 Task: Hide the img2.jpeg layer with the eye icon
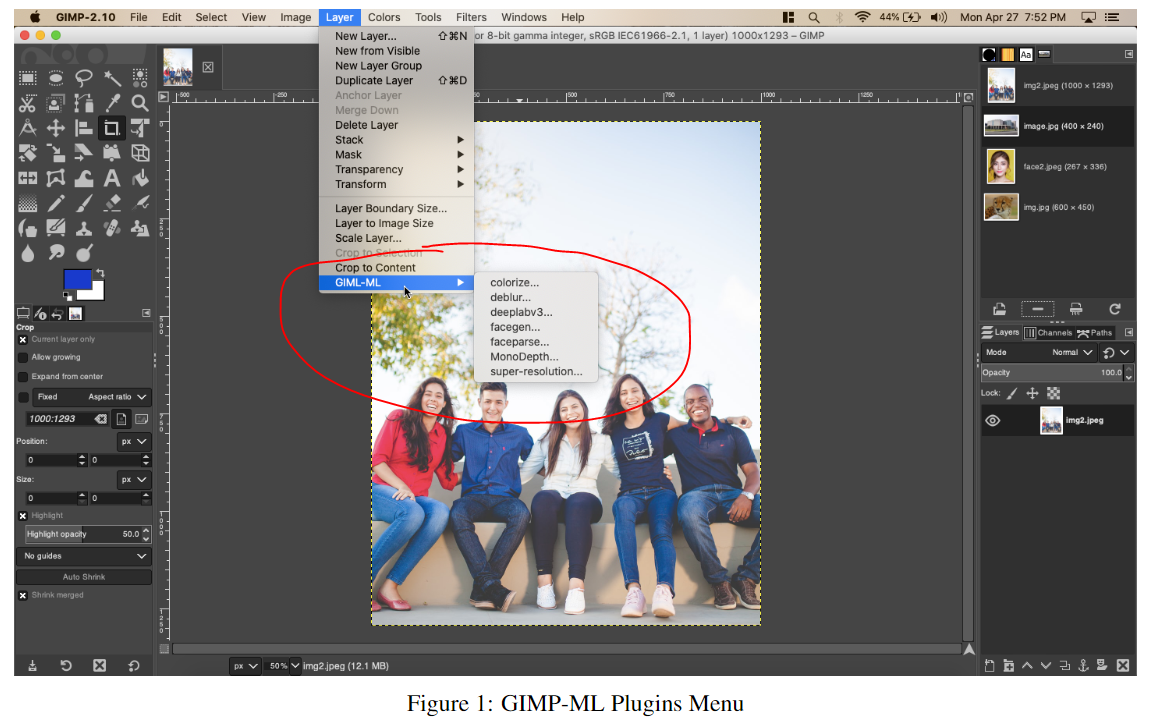tap(992, 420)
